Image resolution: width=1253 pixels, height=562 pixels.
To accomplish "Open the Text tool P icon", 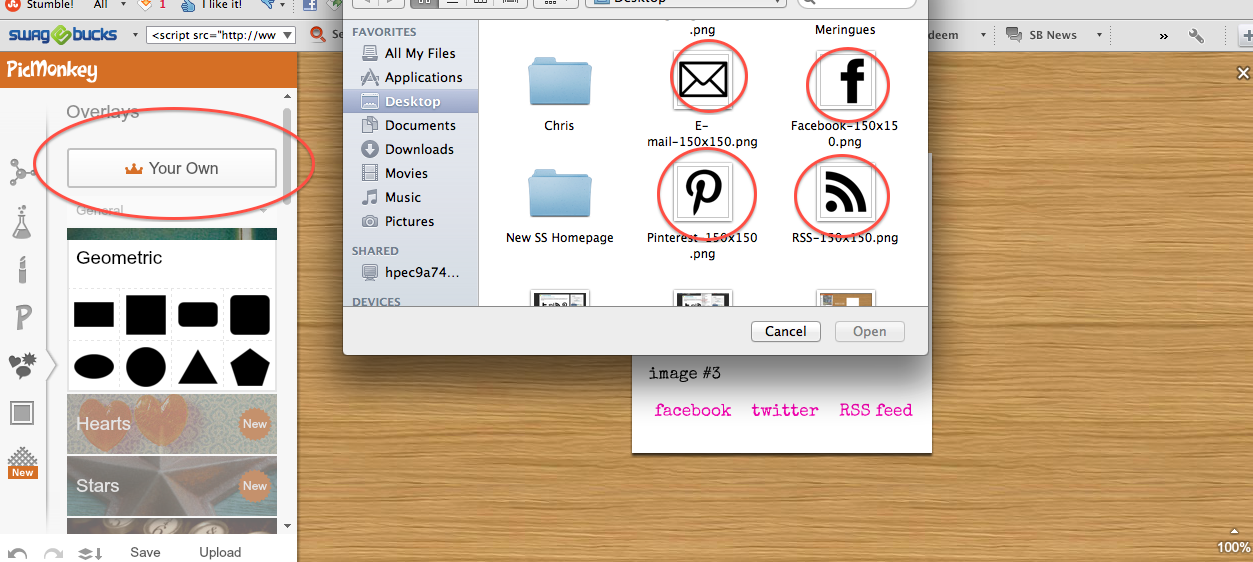I will pos(22,318).
